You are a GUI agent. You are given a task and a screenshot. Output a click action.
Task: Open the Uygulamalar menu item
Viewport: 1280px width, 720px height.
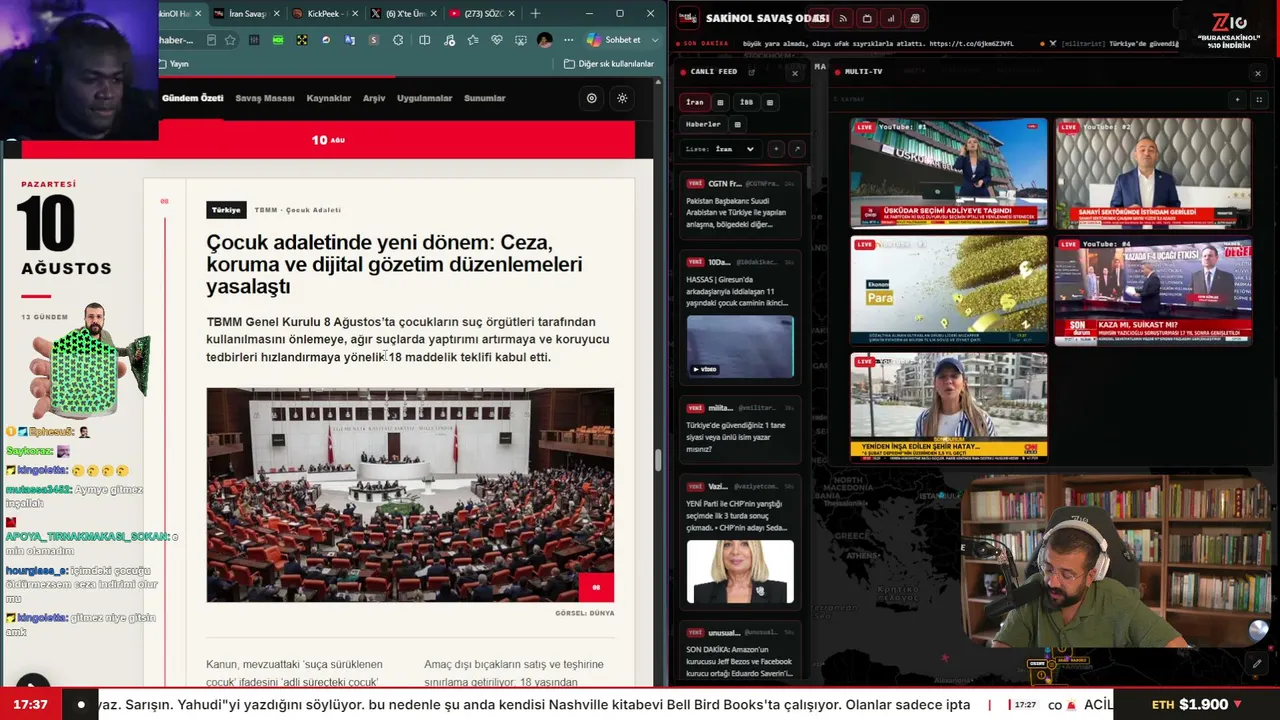425,98
